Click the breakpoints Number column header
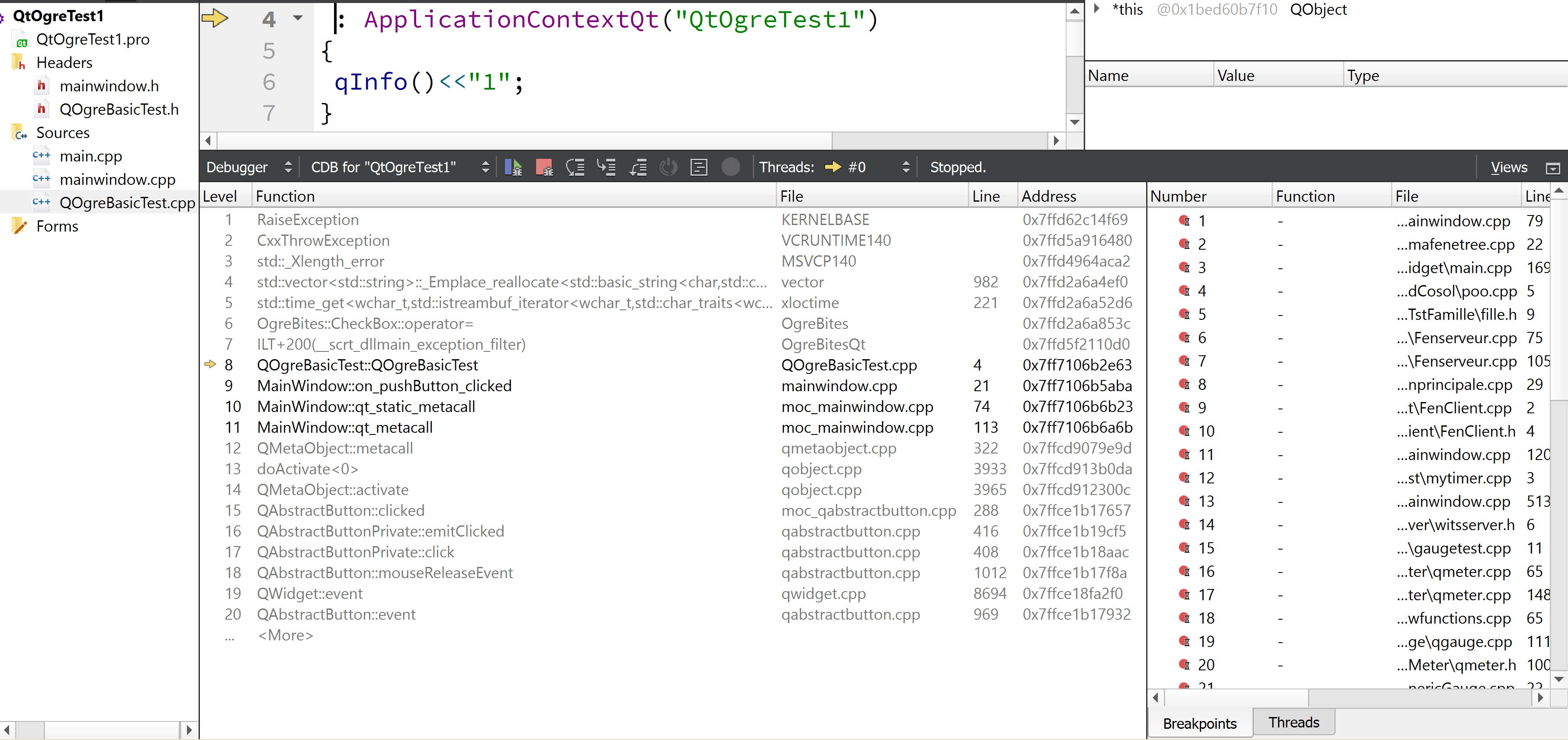Viewport: 1568px width, 740px height. pos(1210,196)
